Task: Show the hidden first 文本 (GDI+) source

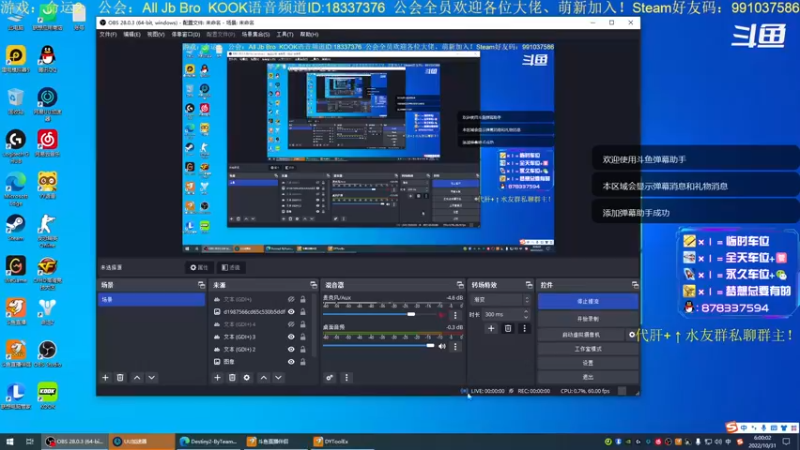Action: [291, 299]
